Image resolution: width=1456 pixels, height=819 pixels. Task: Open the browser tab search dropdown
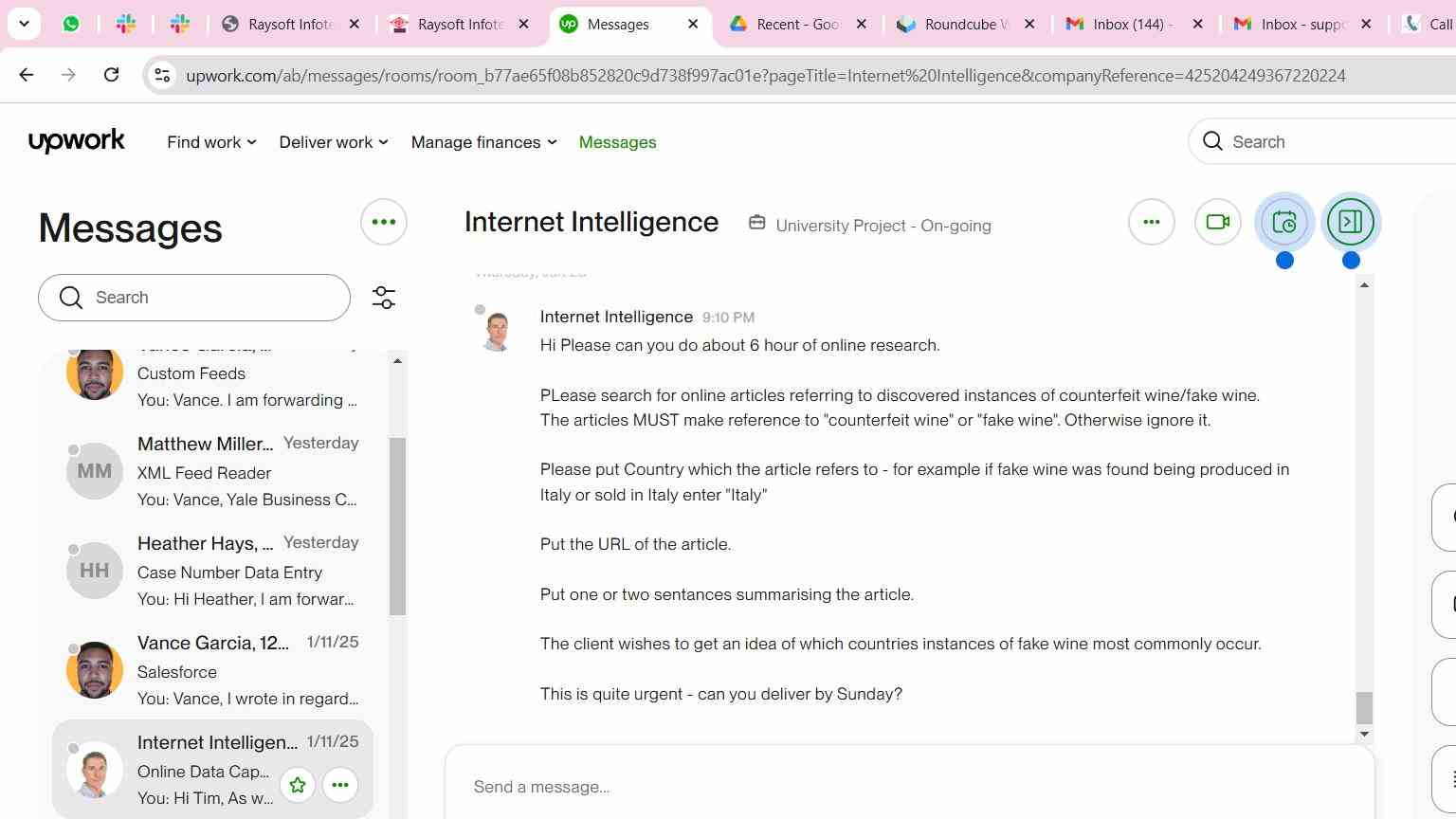pyautogui.click(x=24, y=24)
